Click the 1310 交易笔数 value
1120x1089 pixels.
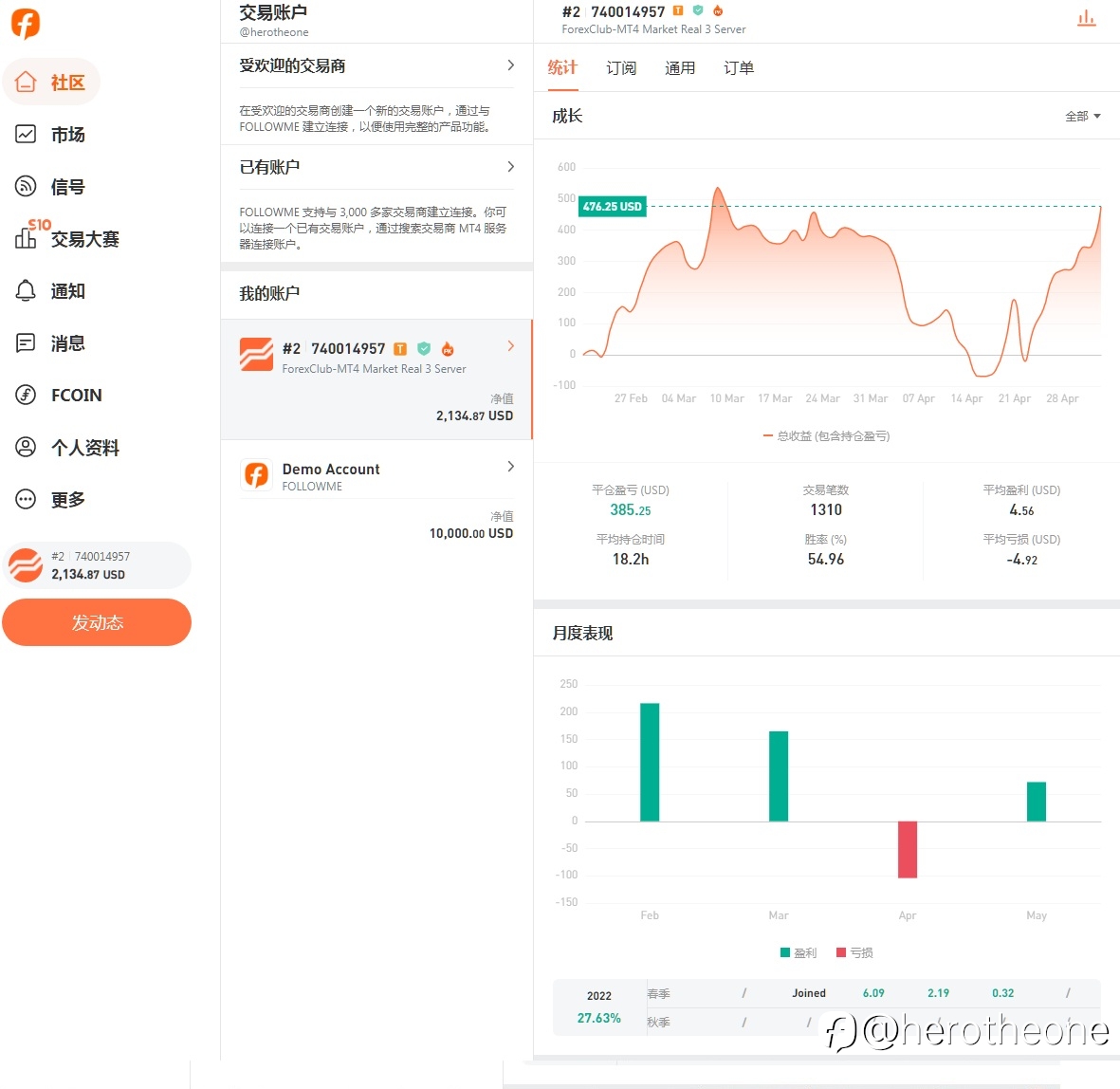coord(826,509)
